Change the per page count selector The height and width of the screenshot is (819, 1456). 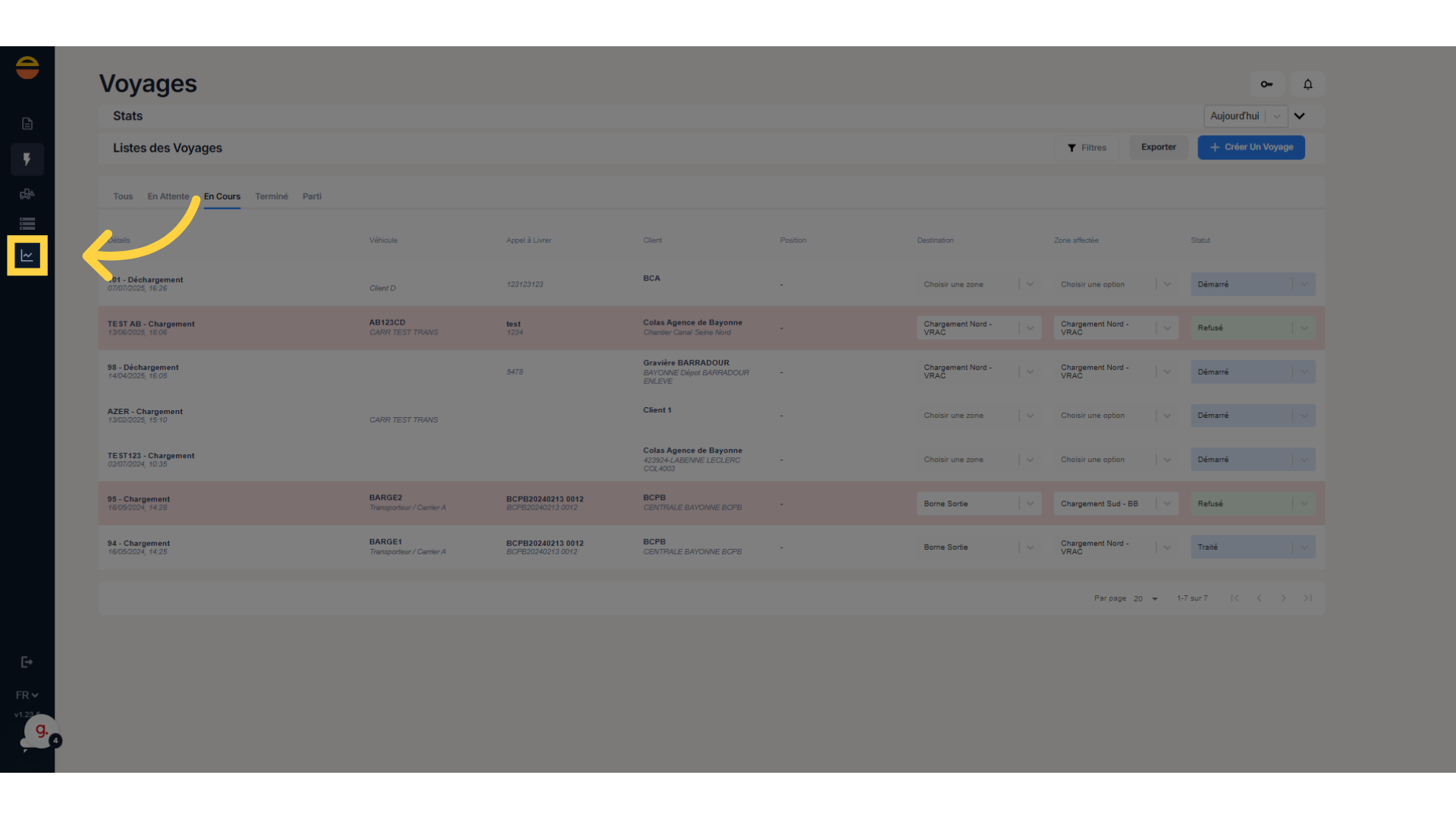point(1145,599)
